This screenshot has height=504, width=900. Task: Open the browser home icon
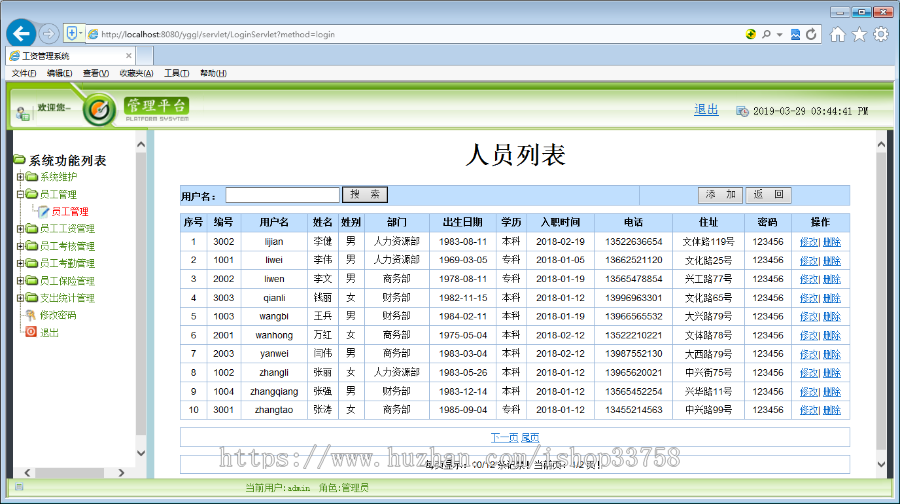(837, 34)
